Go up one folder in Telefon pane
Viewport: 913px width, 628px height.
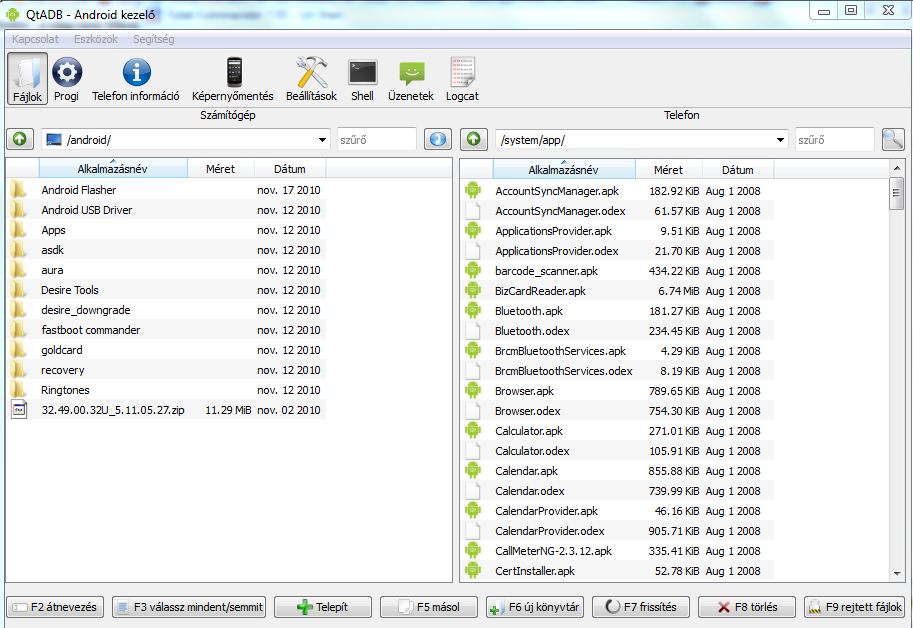pos(473,139)
